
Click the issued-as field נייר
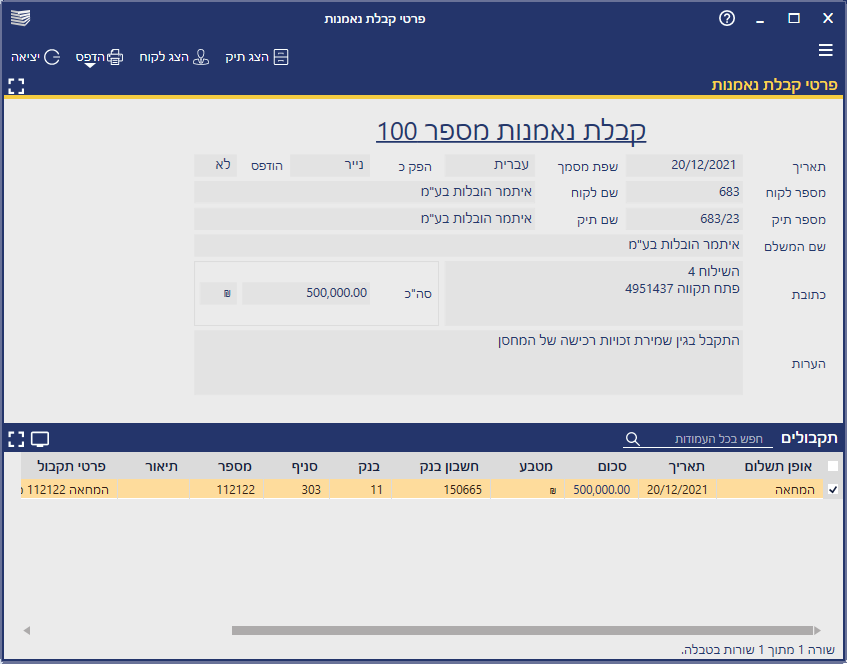[x=330, y=165]
